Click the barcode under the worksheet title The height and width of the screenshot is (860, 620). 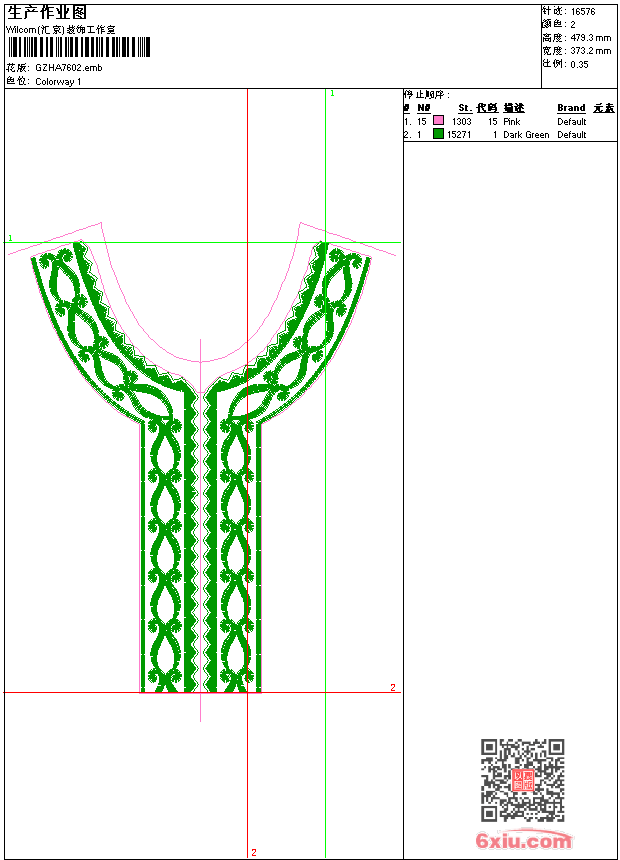[79, 47]
